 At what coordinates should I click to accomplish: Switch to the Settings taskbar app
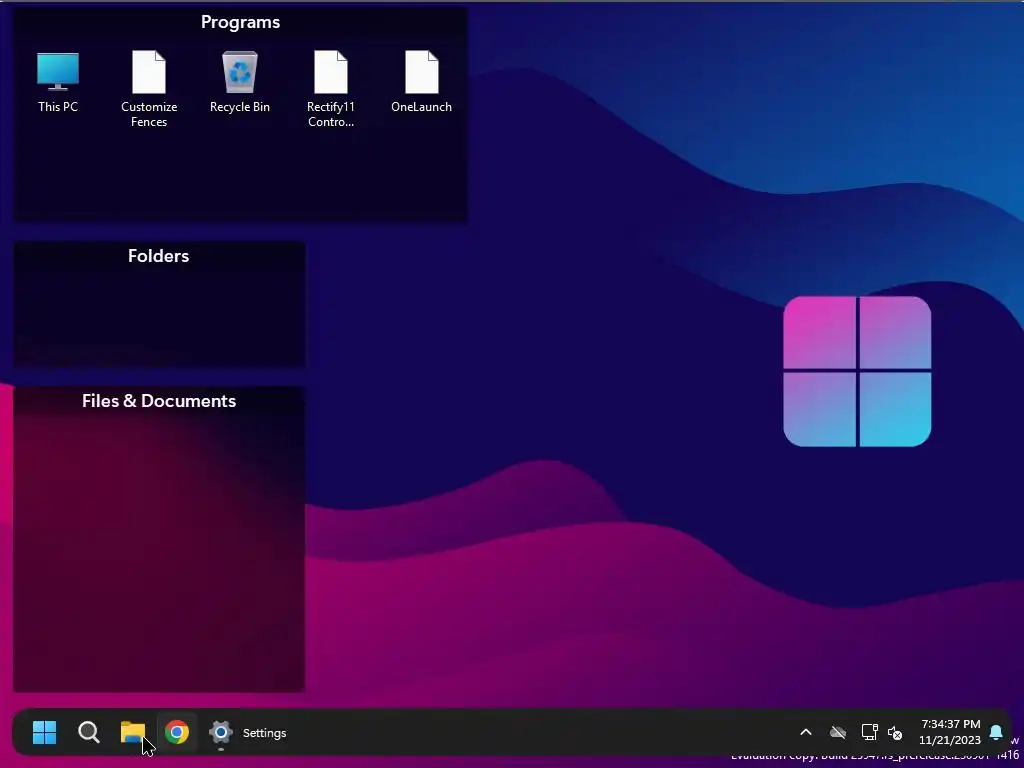[248, 733]
